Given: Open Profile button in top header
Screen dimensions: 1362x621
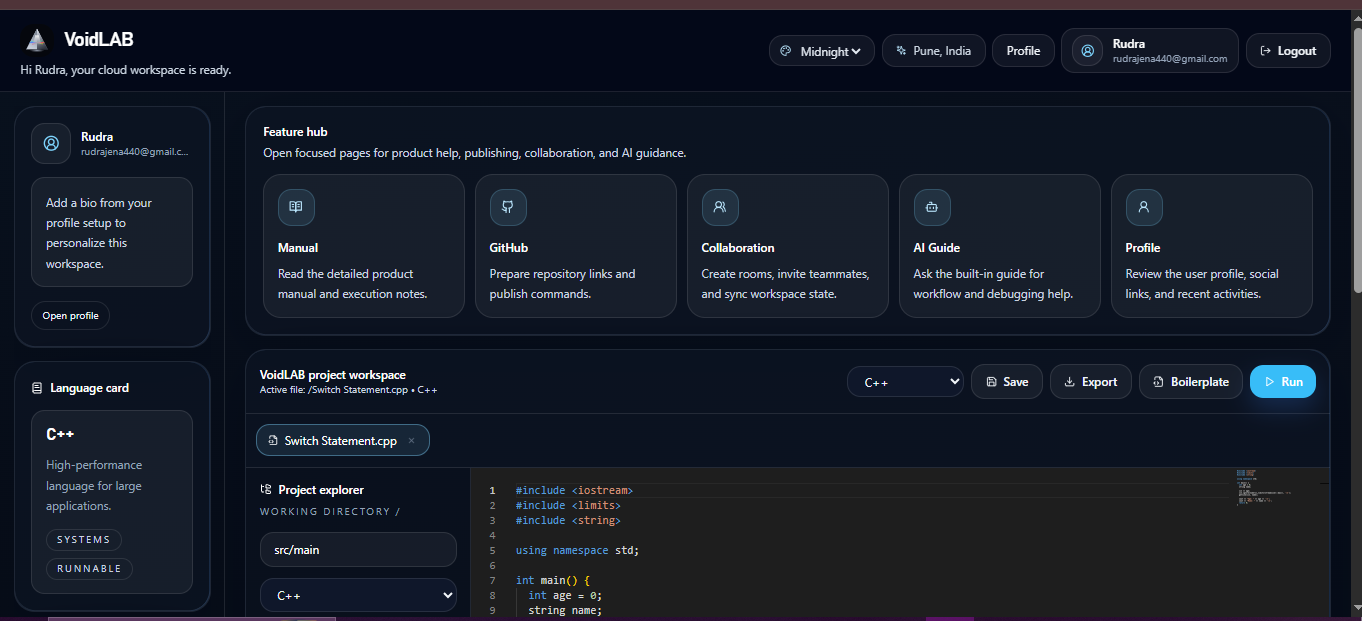Looking at the screenshot, I should (x=1023, y=51).
